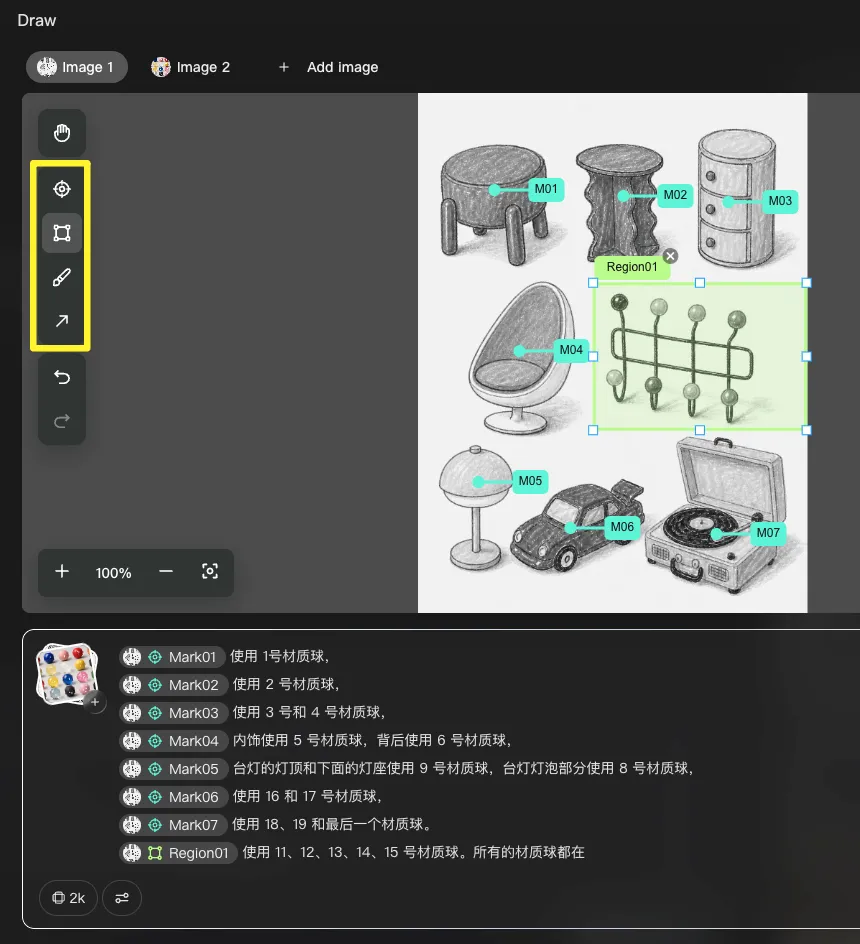The height and width of the screenshot is (944, 860).
Task: Click the Region01 tag in prompt
Action: tap(178, 852)
